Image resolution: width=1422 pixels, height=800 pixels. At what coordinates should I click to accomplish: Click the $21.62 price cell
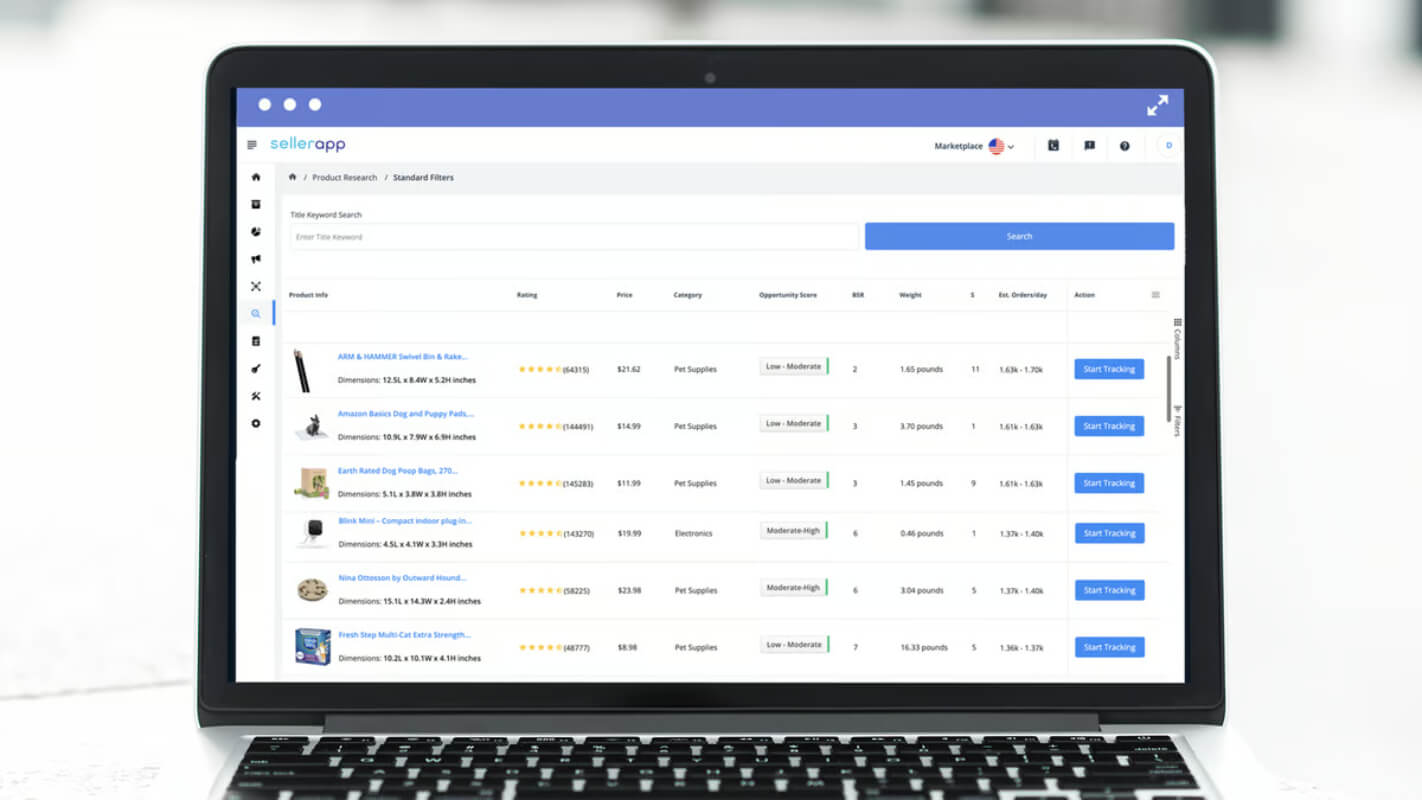click(x=629, y=369)
